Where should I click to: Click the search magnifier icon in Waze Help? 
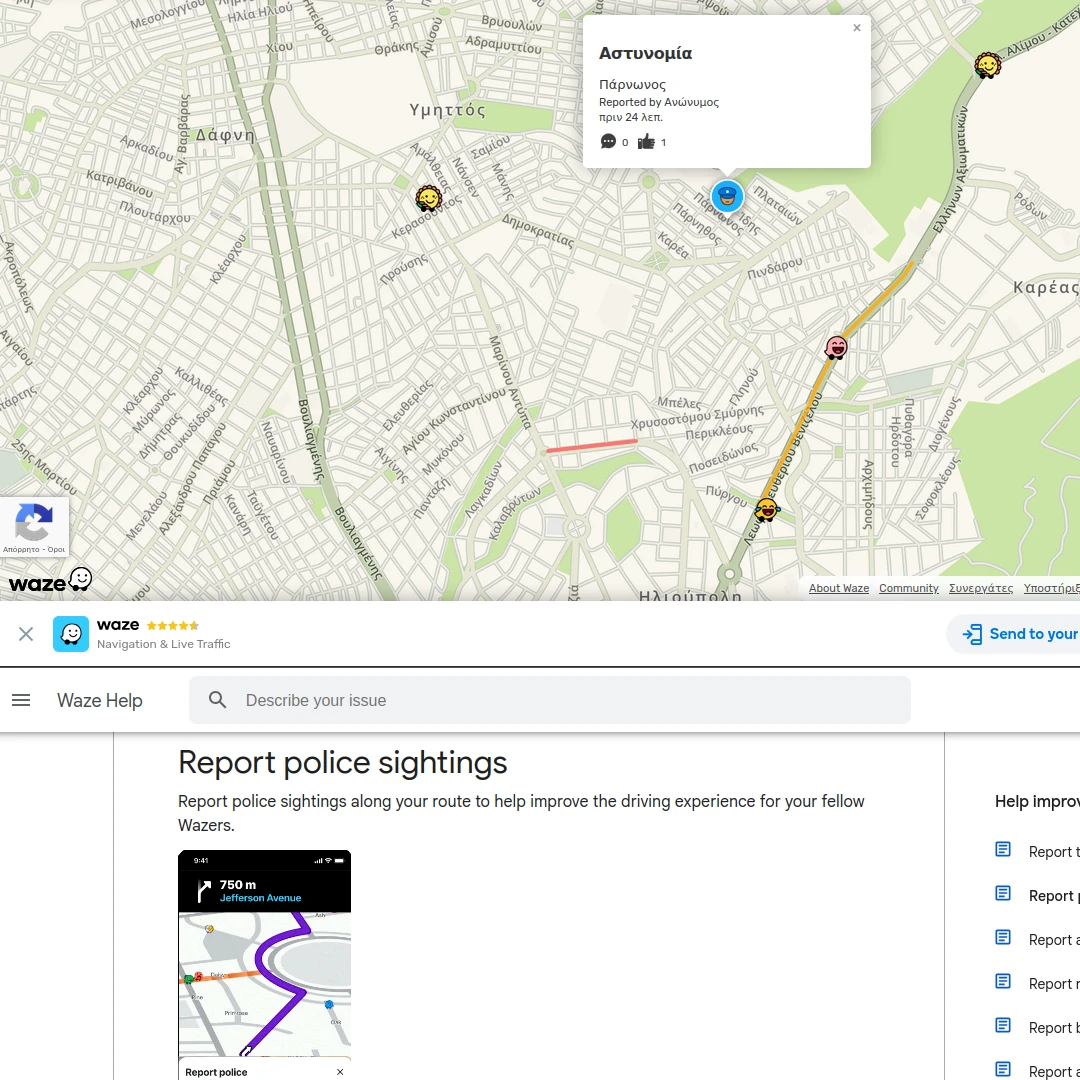coord(217,700)
